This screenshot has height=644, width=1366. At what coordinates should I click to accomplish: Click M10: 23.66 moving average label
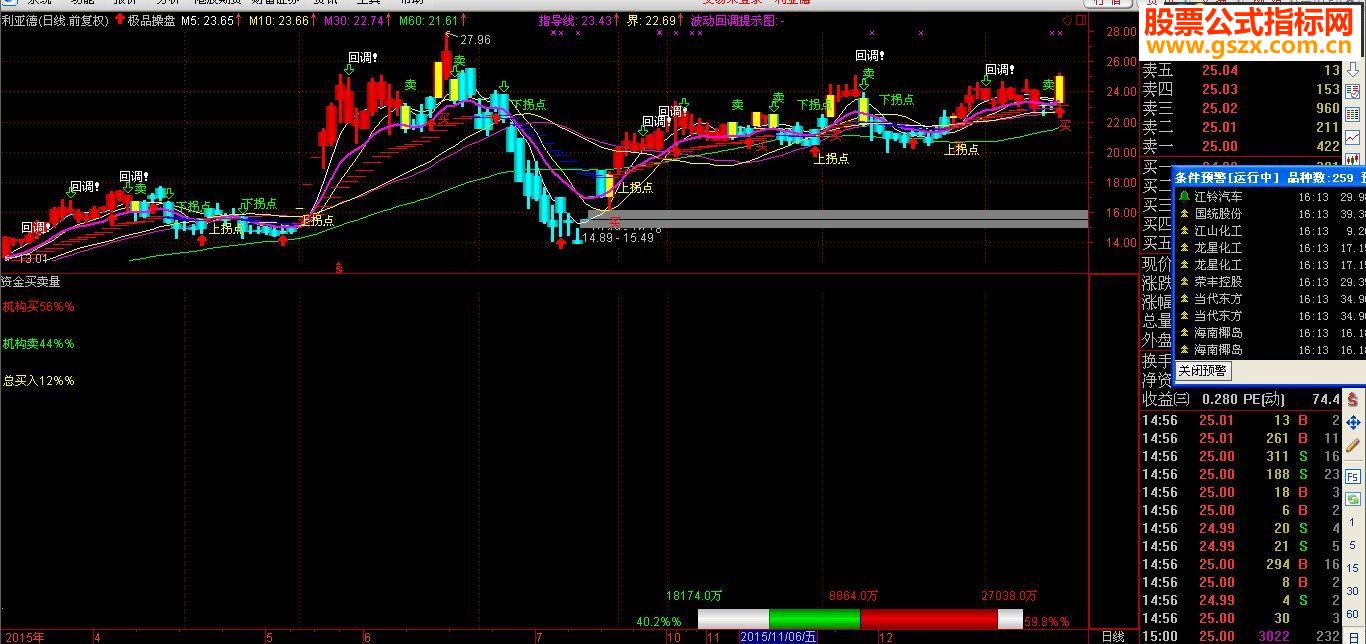(278, 20)
